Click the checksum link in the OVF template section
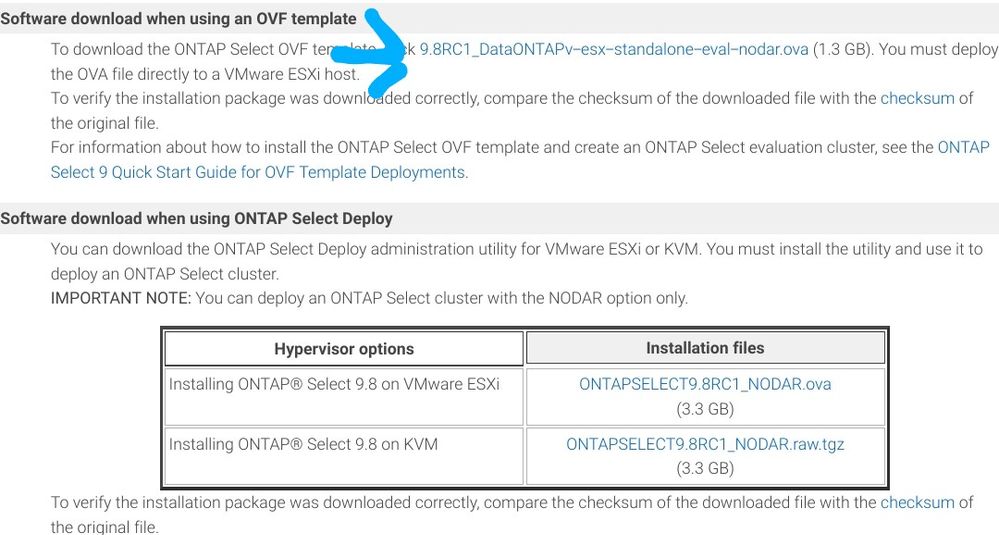999x535 pixels. (x=916, y=98)
